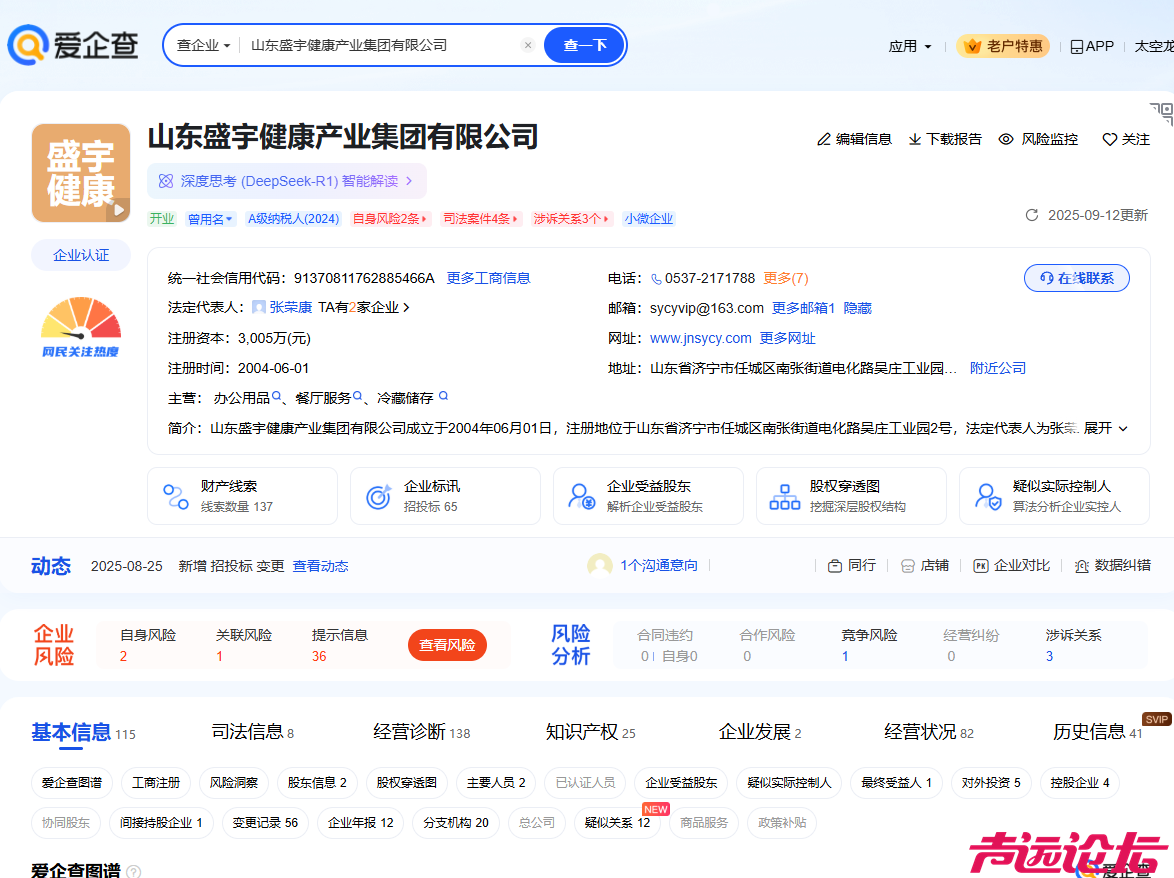The height and width of the screenshot is (878, 1174).
Task: Click the 编辑信息 pencil icon
Action: pos(824,139)
